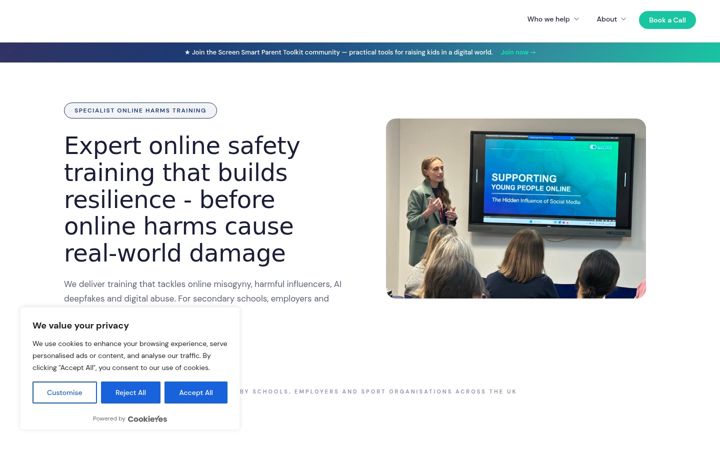Expand the chevron beside Who we help
Image resolution: width=720 pixels, height=450 pixels.
pos(576,19)
